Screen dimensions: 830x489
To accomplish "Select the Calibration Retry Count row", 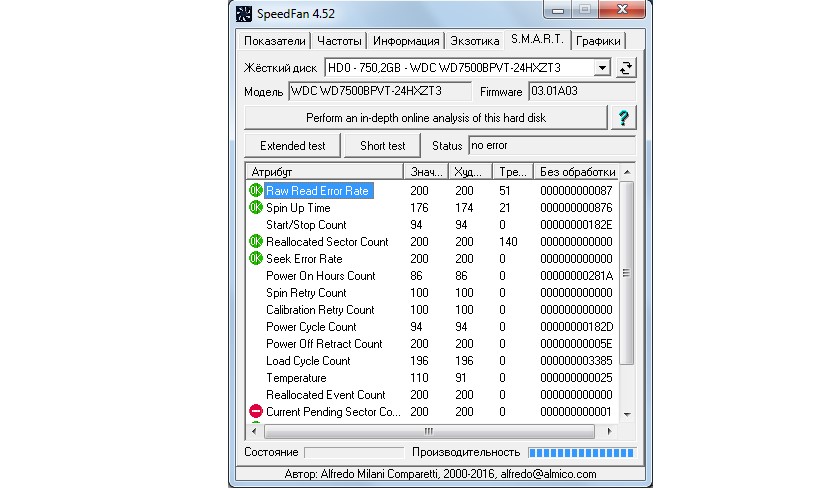I will pos(432,310).
